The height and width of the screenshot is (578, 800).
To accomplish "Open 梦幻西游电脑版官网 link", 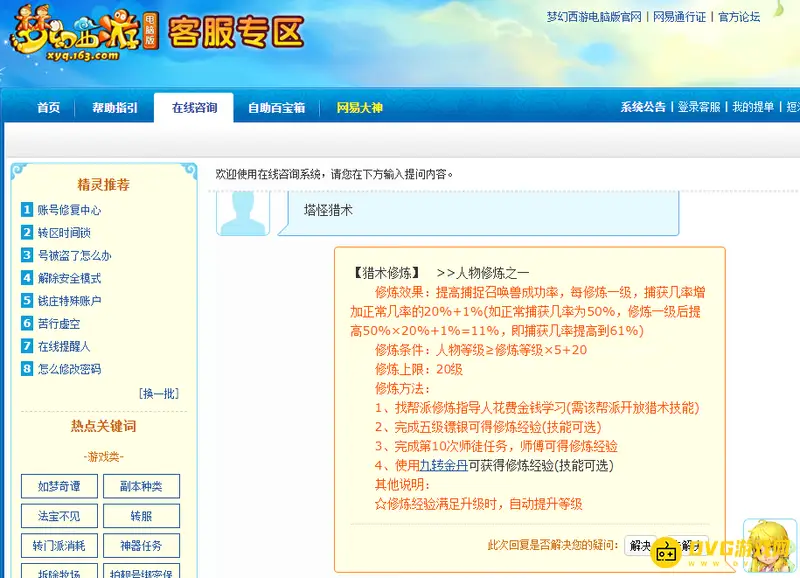I will 594,17.
